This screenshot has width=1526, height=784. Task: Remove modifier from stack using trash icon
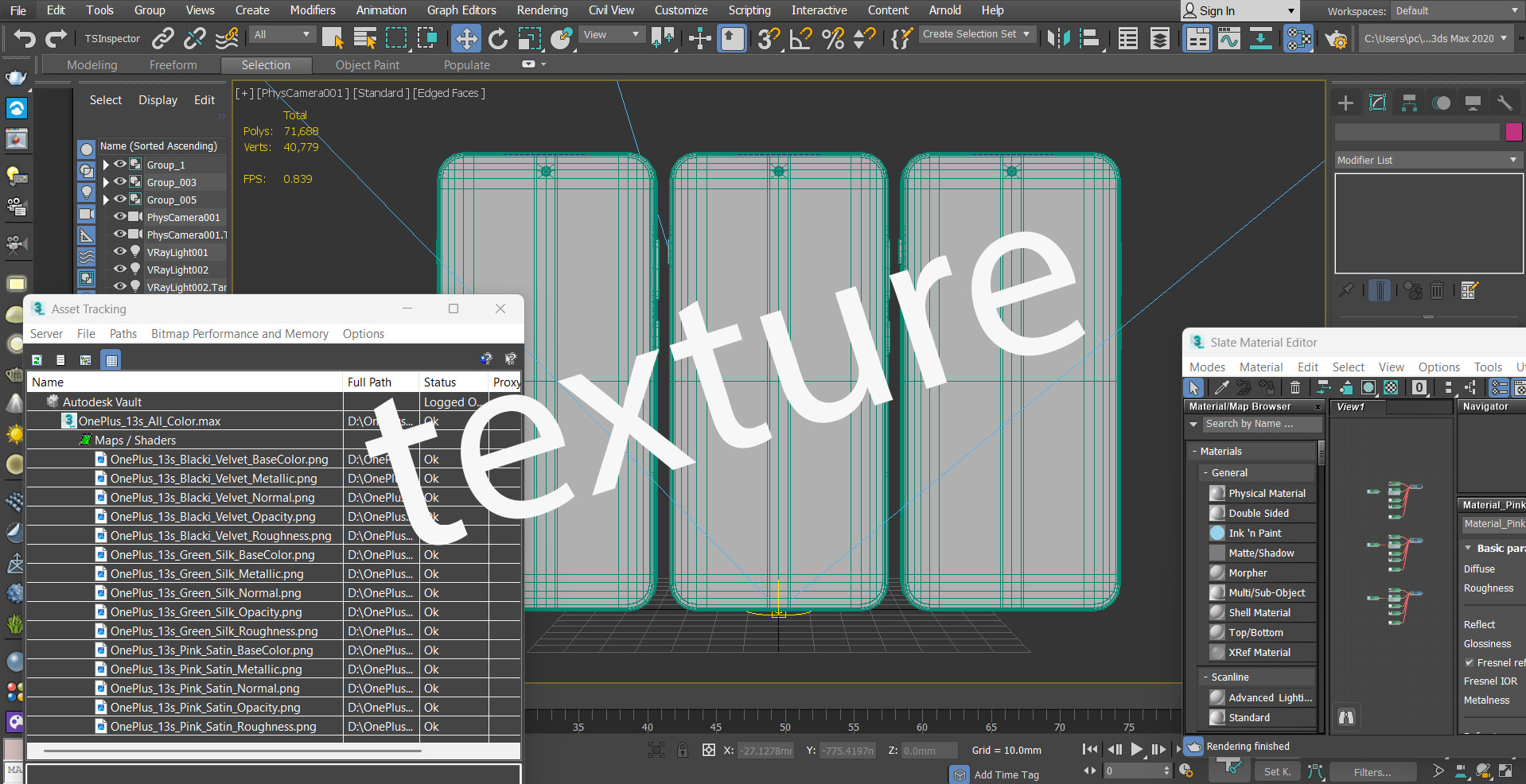[x=1437, y=290]
